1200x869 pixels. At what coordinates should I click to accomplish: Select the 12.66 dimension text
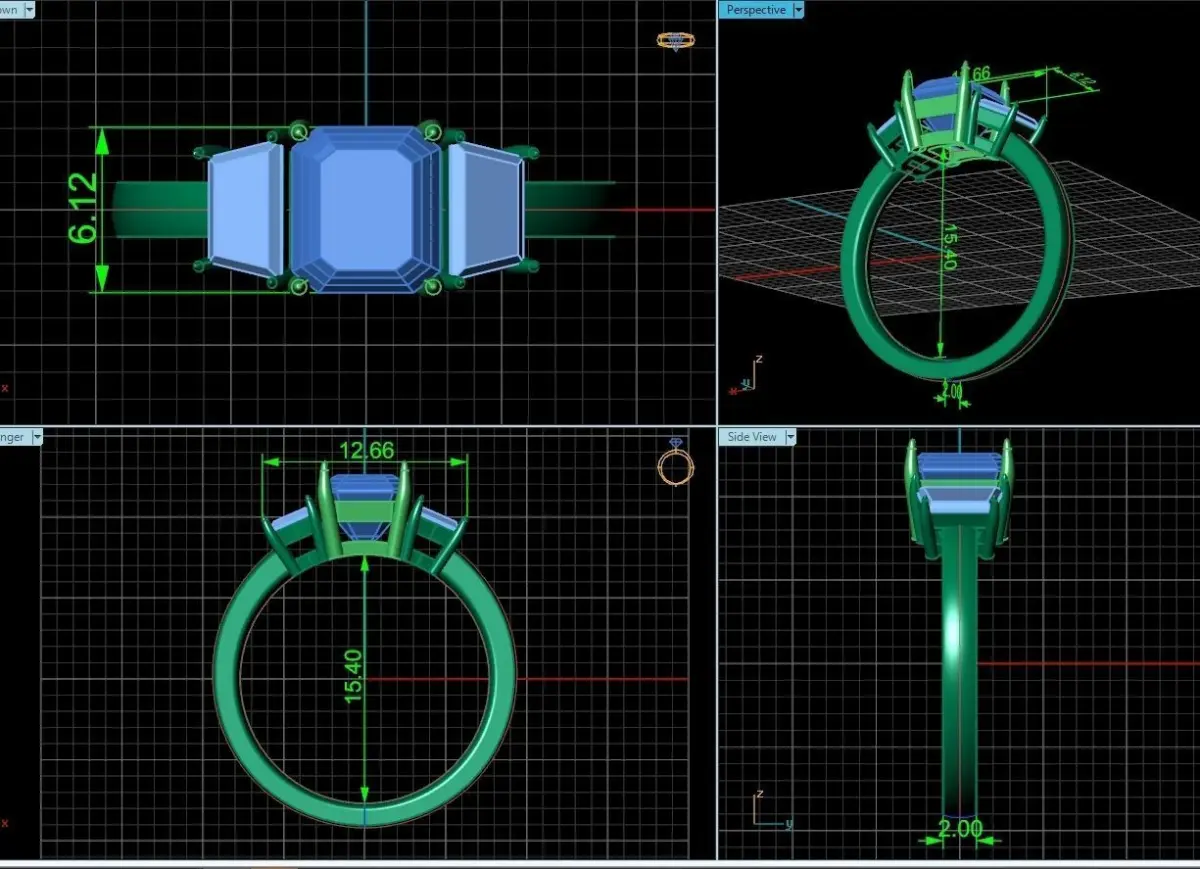(365, 450)
